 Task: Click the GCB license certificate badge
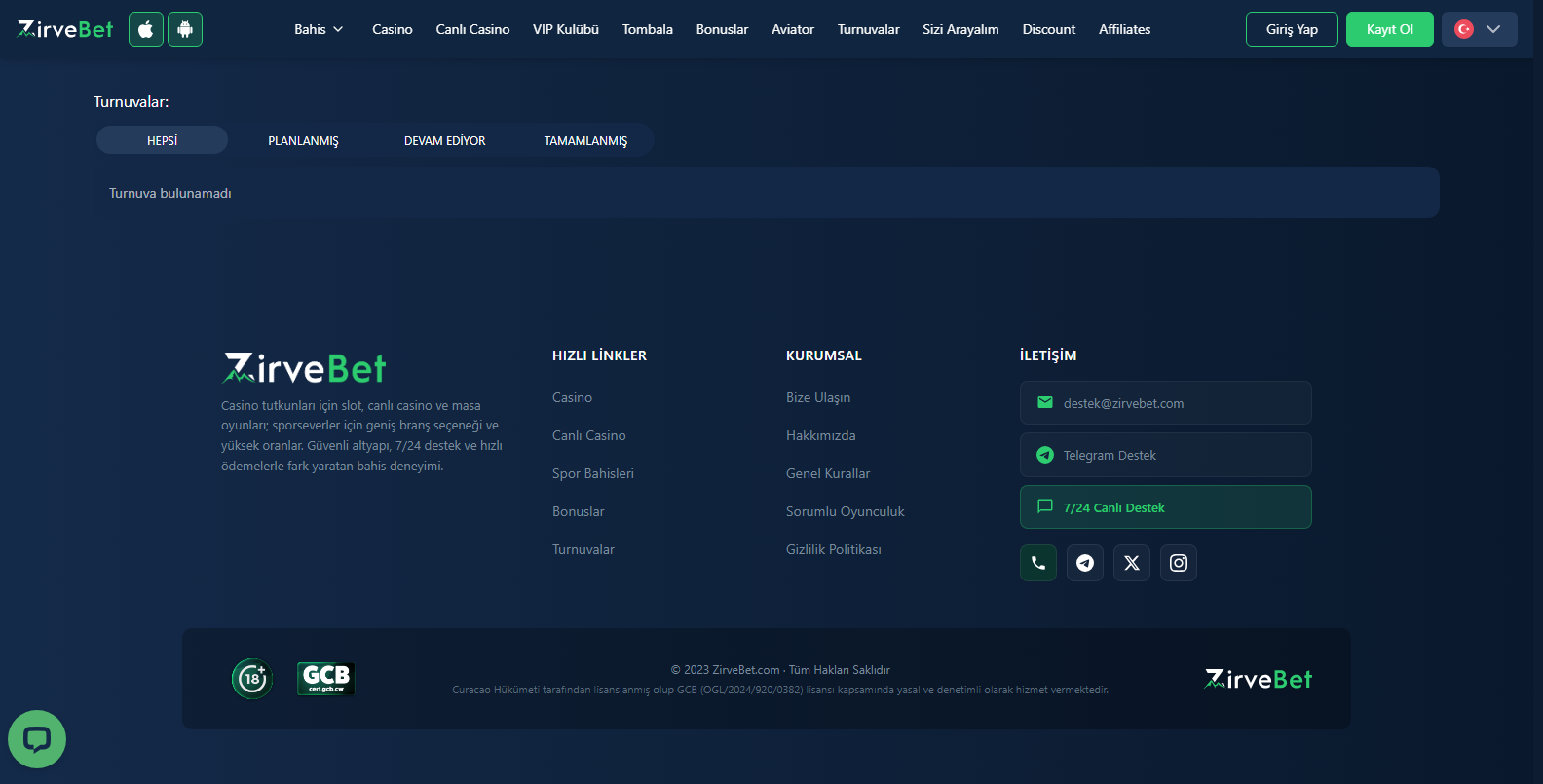(326, 679)
